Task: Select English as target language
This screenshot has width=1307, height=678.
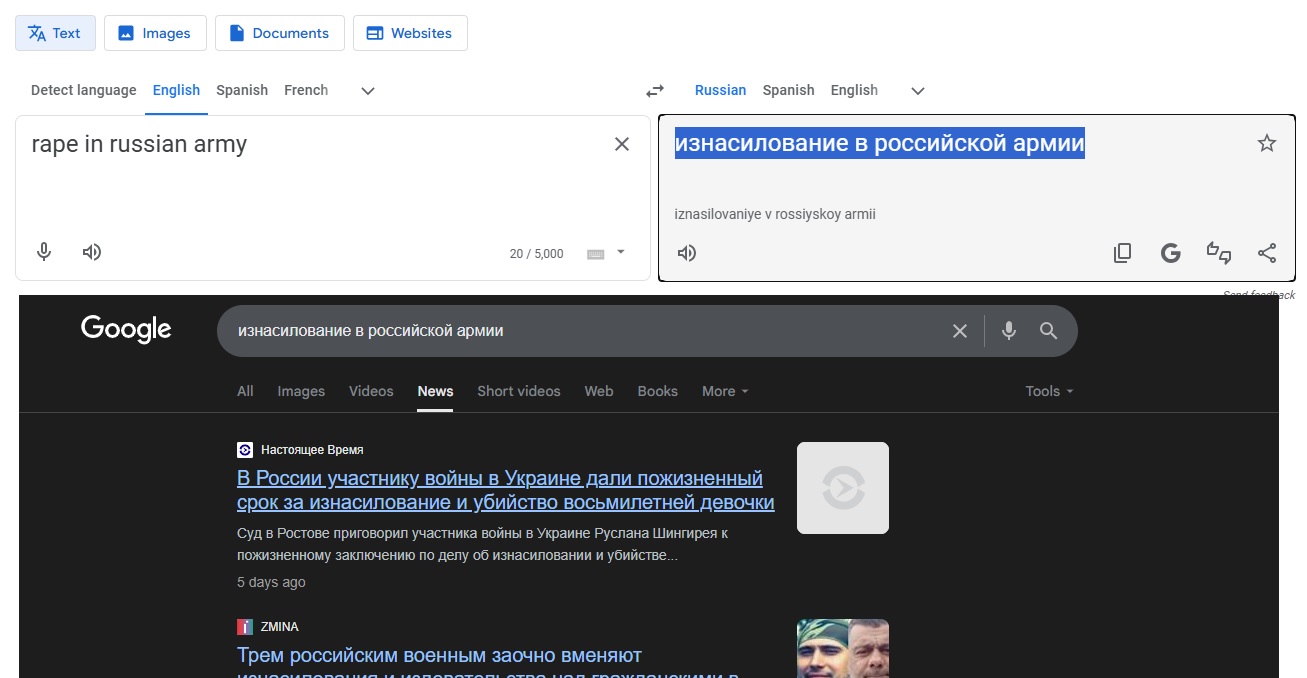Action: pos(854,90)
